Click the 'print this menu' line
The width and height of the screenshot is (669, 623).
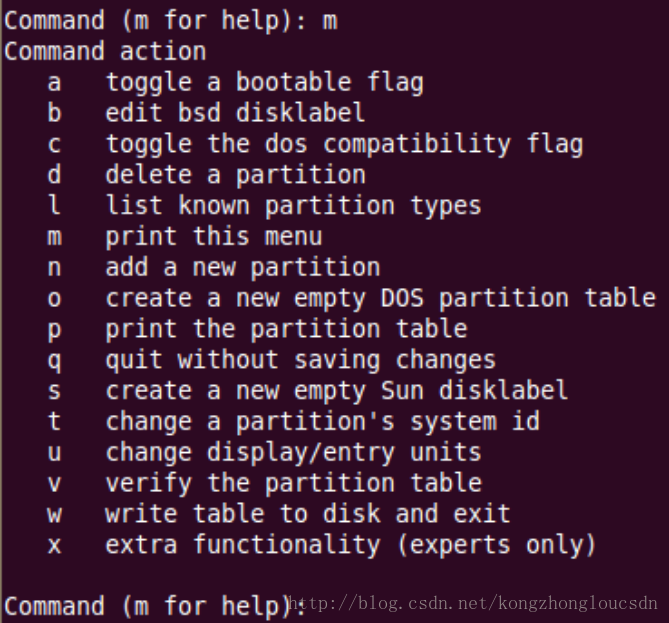coord(185,236)
